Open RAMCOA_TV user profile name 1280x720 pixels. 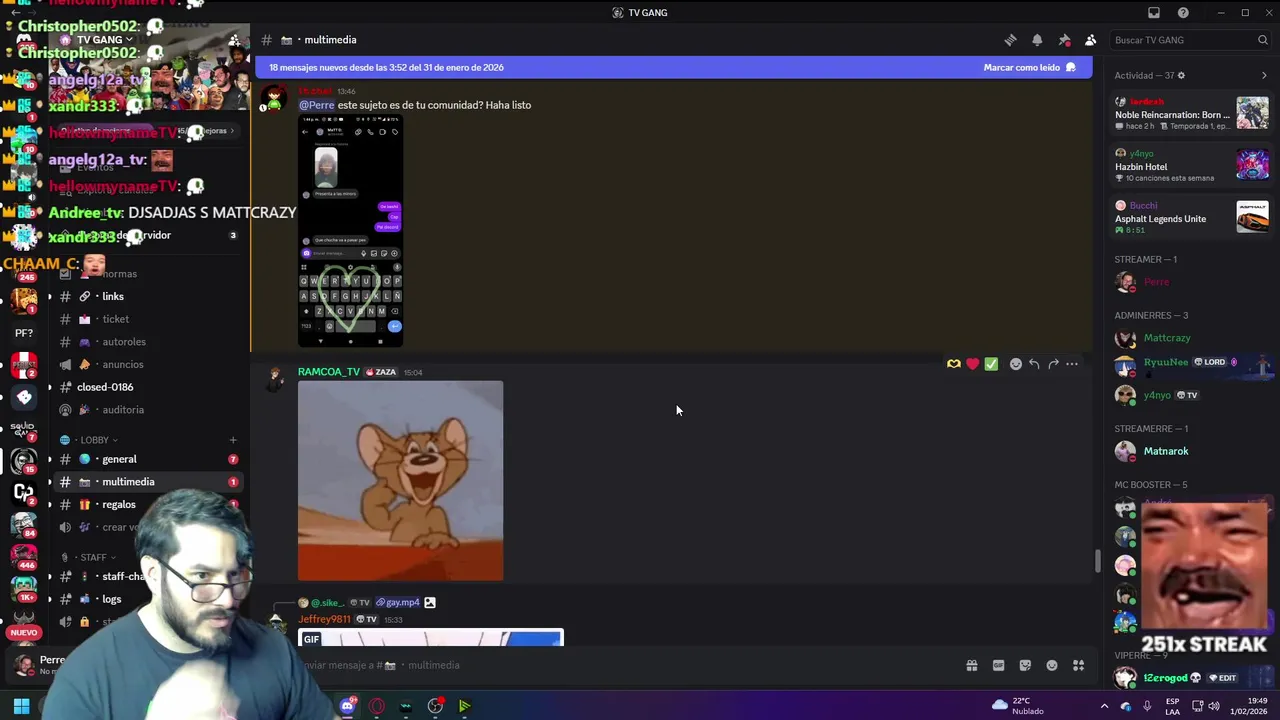[x=328, y=372]
